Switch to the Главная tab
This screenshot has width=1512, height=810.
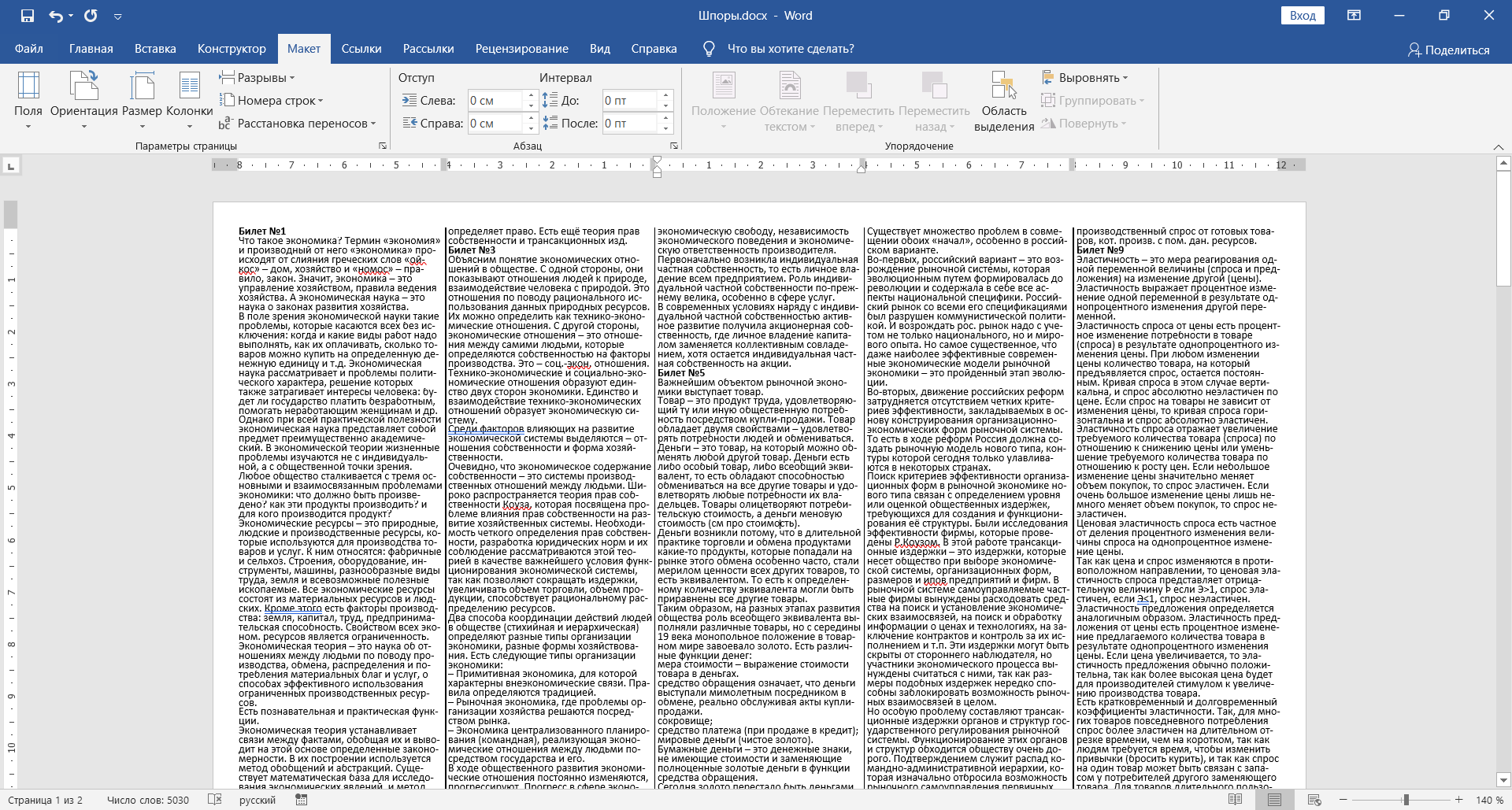coord(91,49)
